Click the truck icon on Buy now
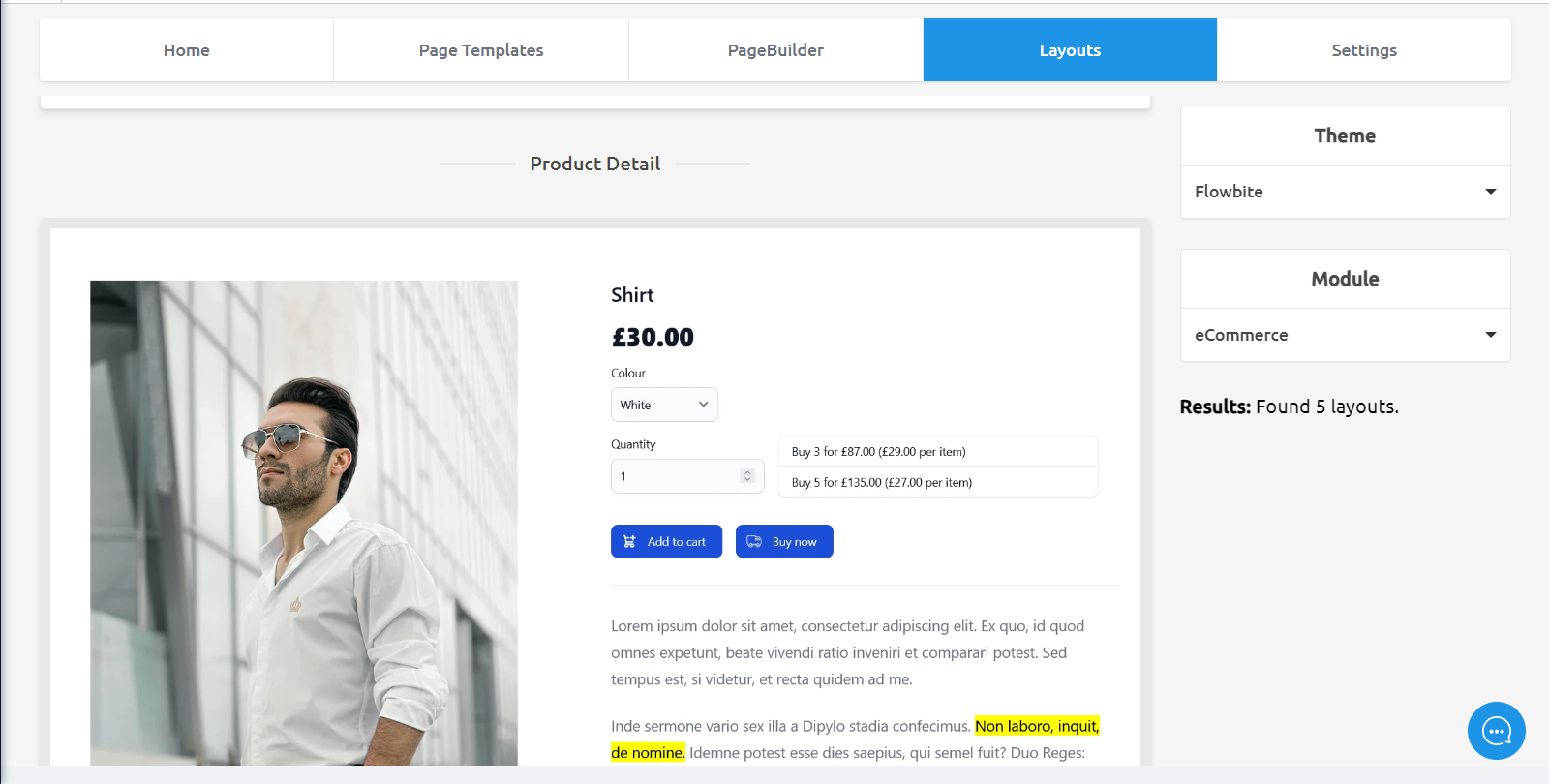The width and height of the screenshot is (1549, 784). (754, 542)
